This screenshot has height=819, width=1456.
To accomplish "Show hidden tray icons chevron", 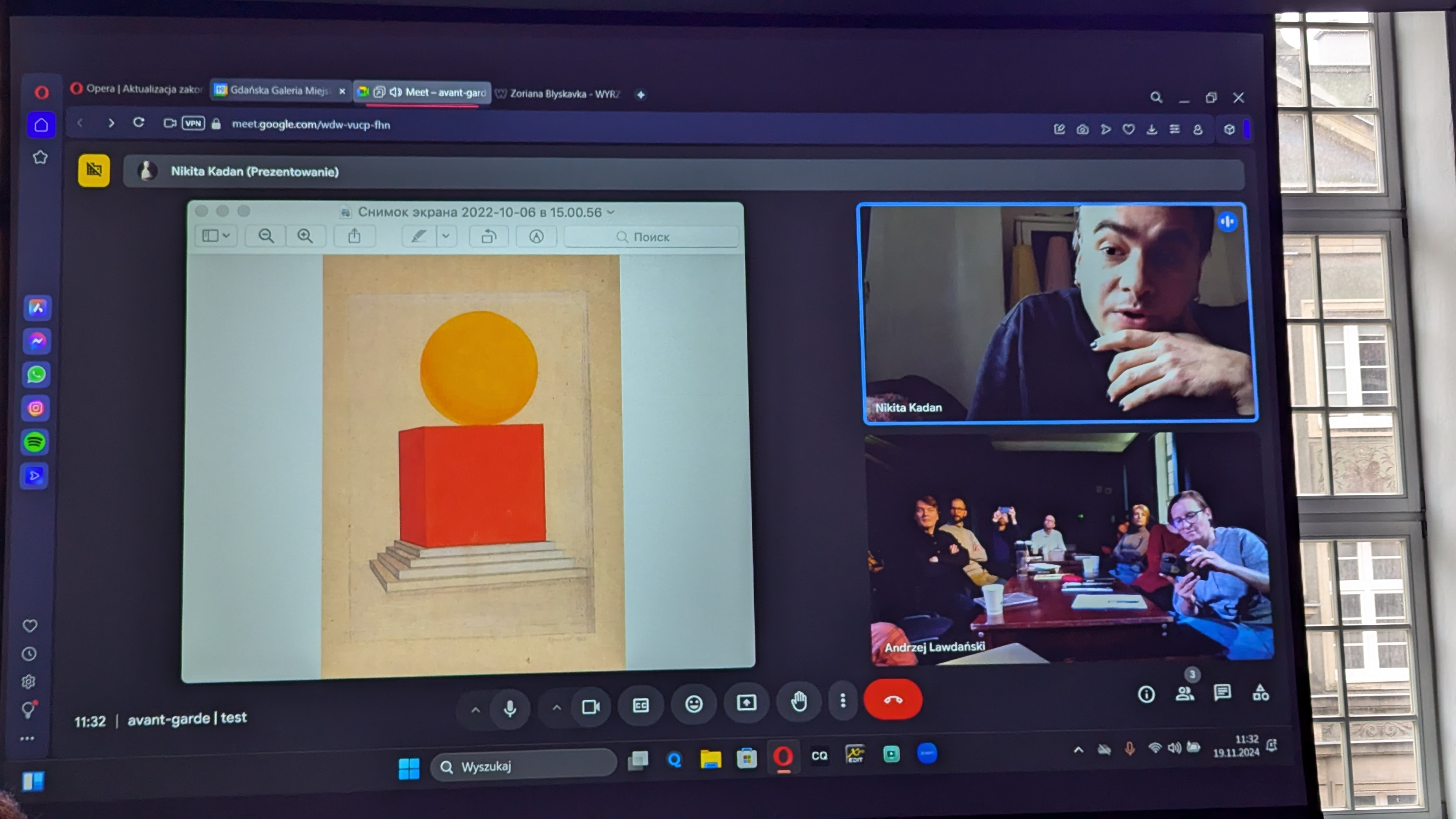I will 1078,750.
